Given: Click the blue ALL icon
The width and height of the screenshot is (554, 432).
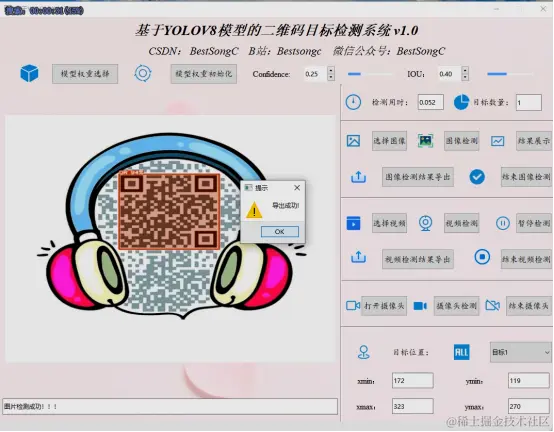Looking at the screenshot, I should tap(461, 352).
